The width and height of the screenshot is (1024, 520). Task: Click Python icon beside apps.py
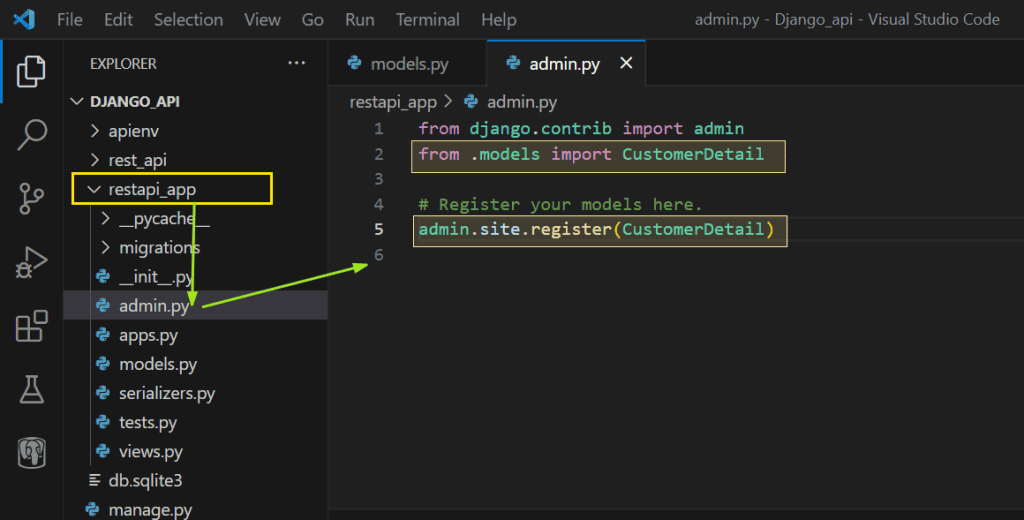(103, 334)
